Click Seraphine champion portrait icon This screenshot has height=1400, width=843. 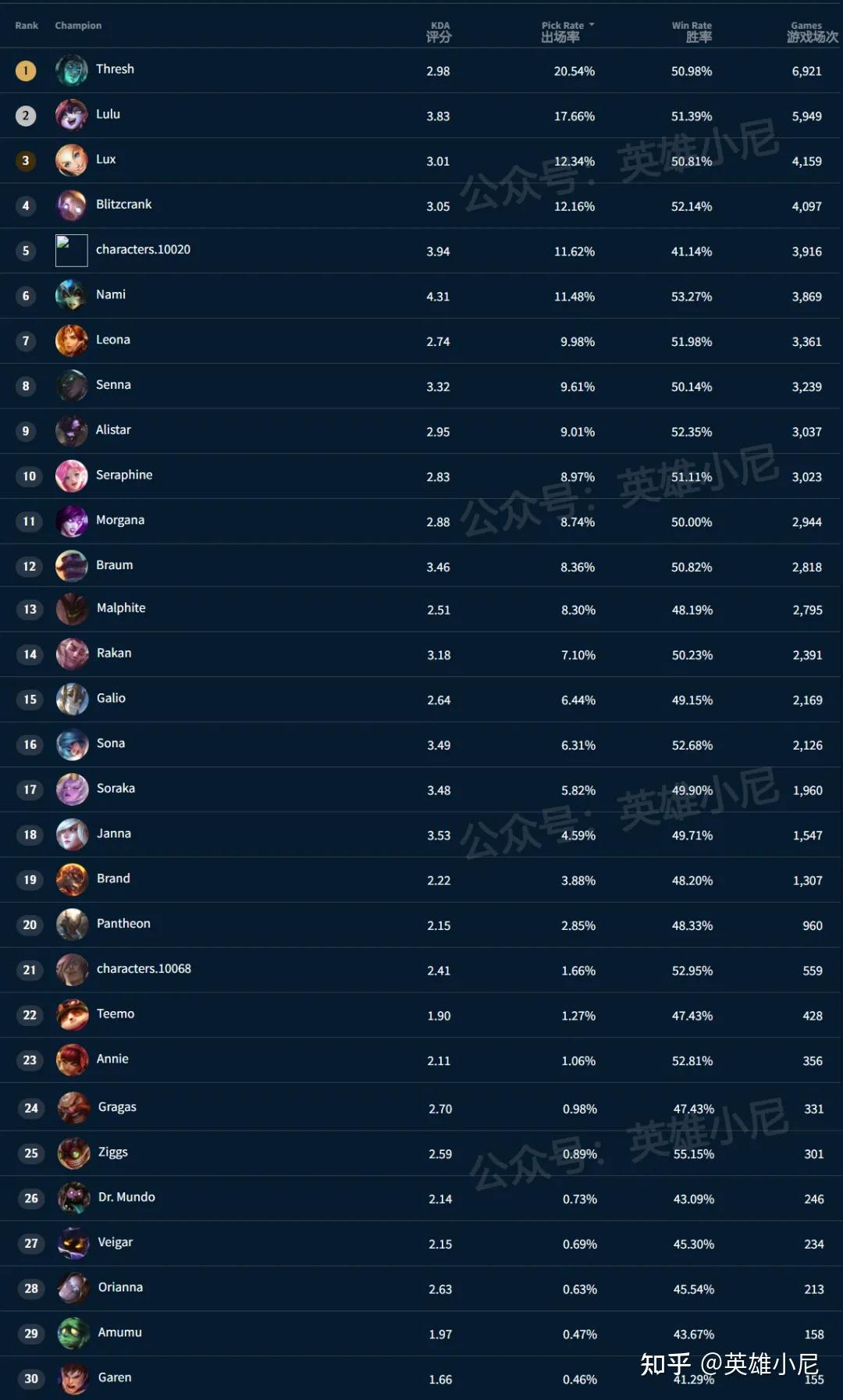[71, 476]
